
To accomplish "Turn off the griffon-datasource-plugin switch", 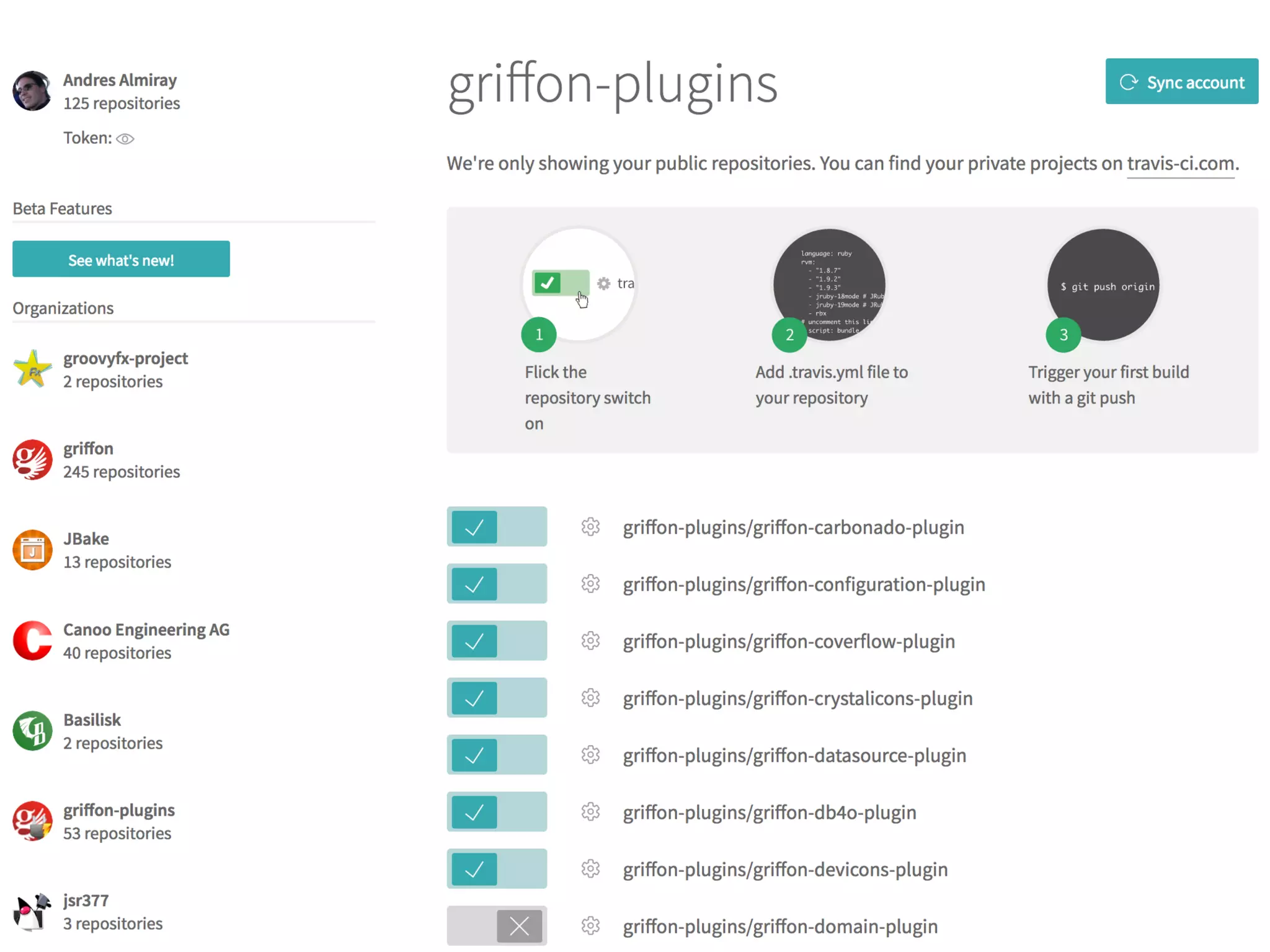I will (x=496, y=755).
